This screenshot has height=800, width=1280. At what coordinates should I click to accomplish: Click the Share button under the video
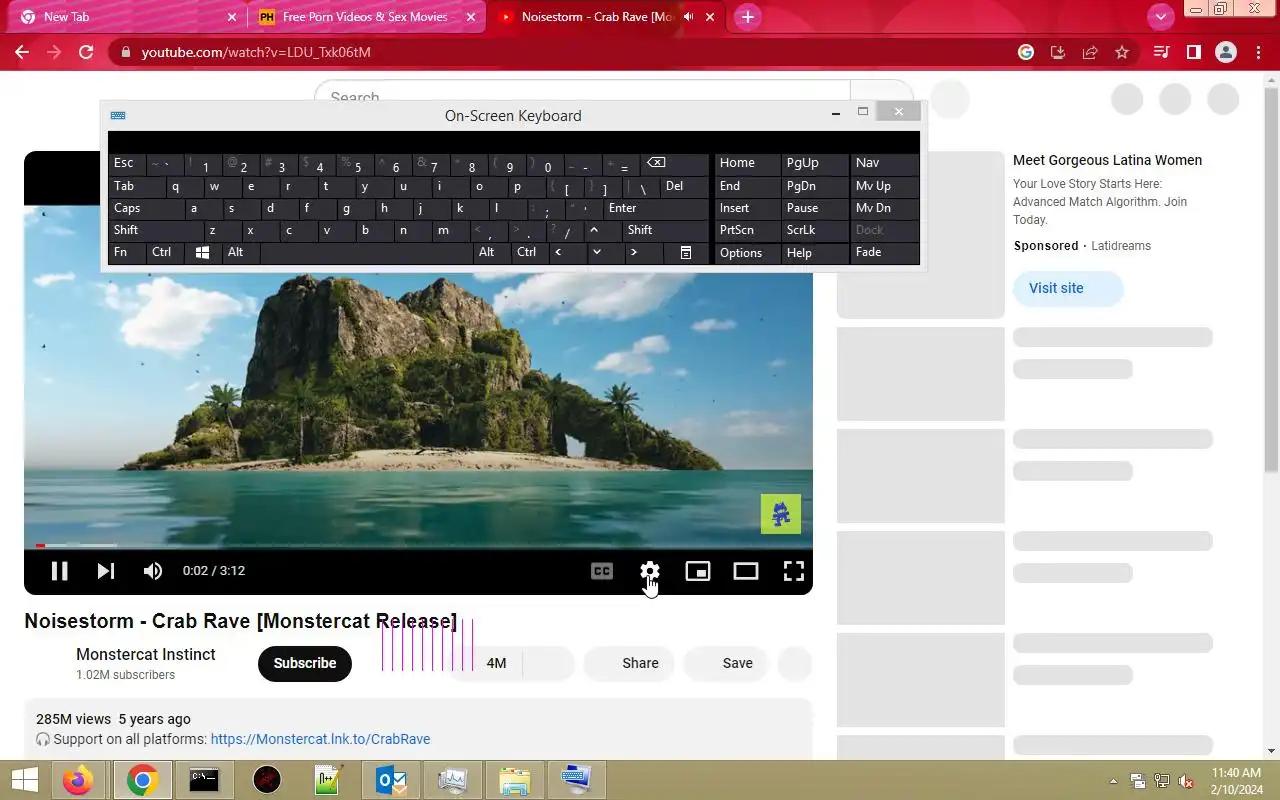coord(629,663)
